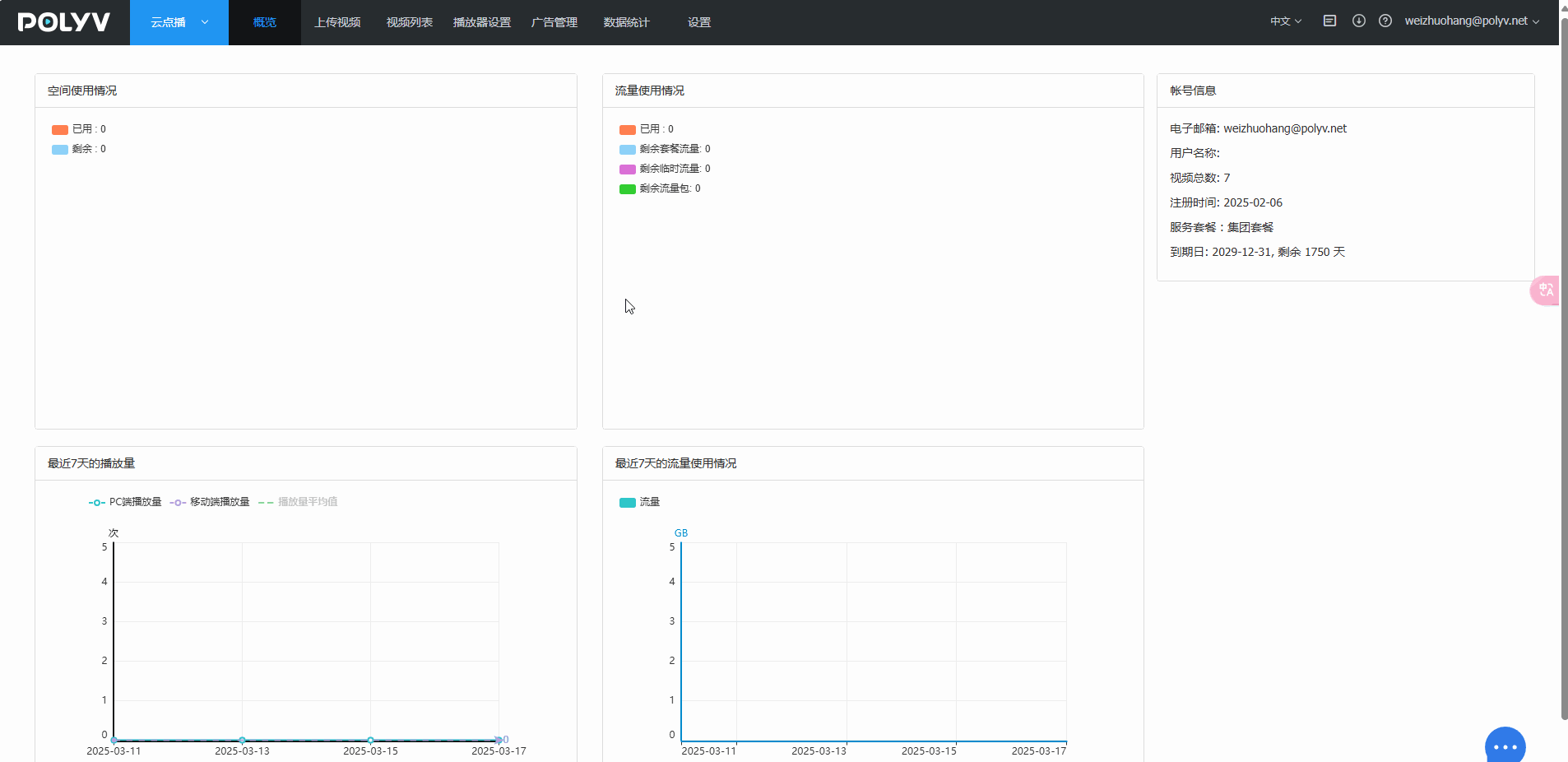Screen dimensions: 1568x762
Task: Click the message list icon in header
Action: click(x=1329, y=21)
